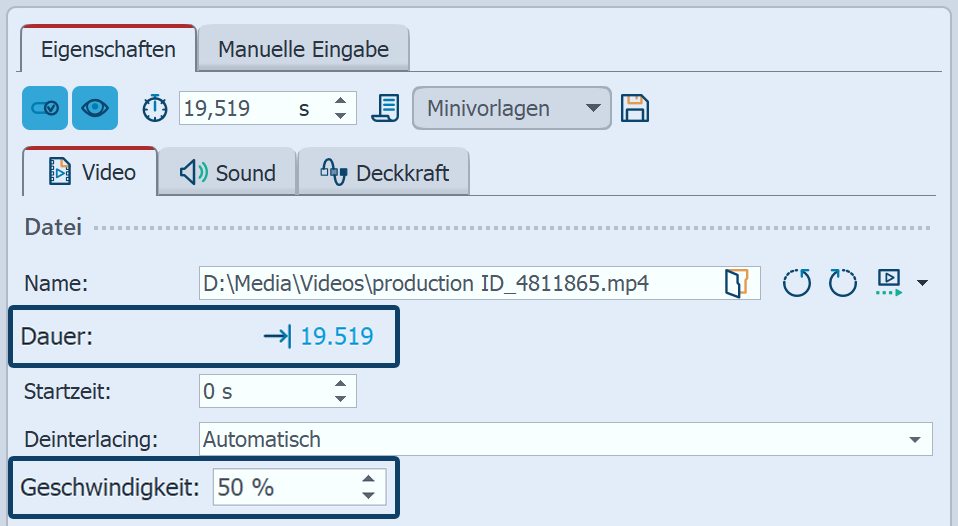Switch to the Manuelle Eingabe tab
The width and height of the screenshot is (958, 526).
303,49
